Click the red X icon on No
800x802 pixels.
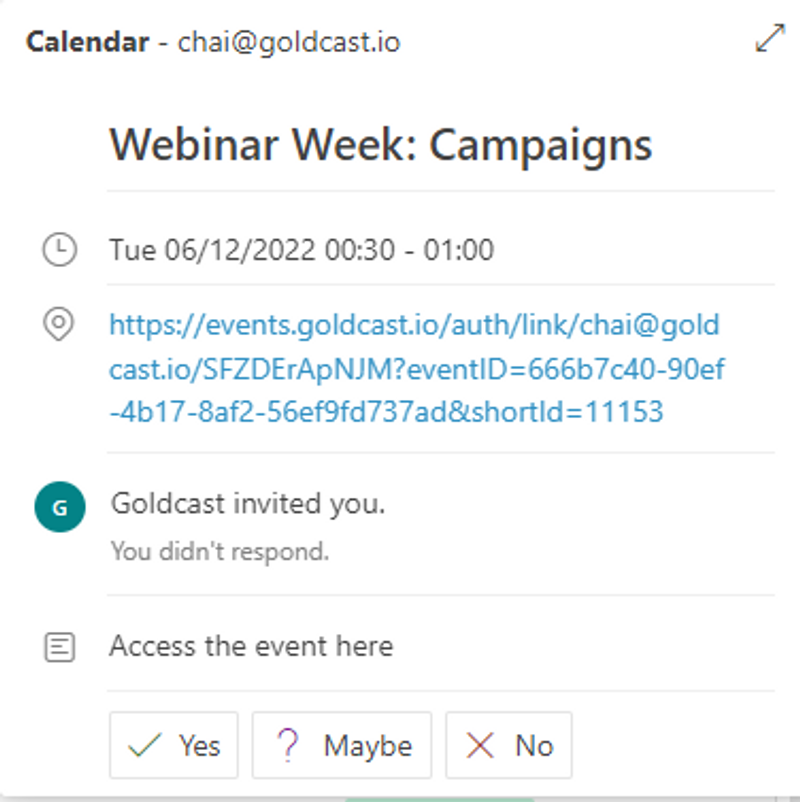(482, 746)
